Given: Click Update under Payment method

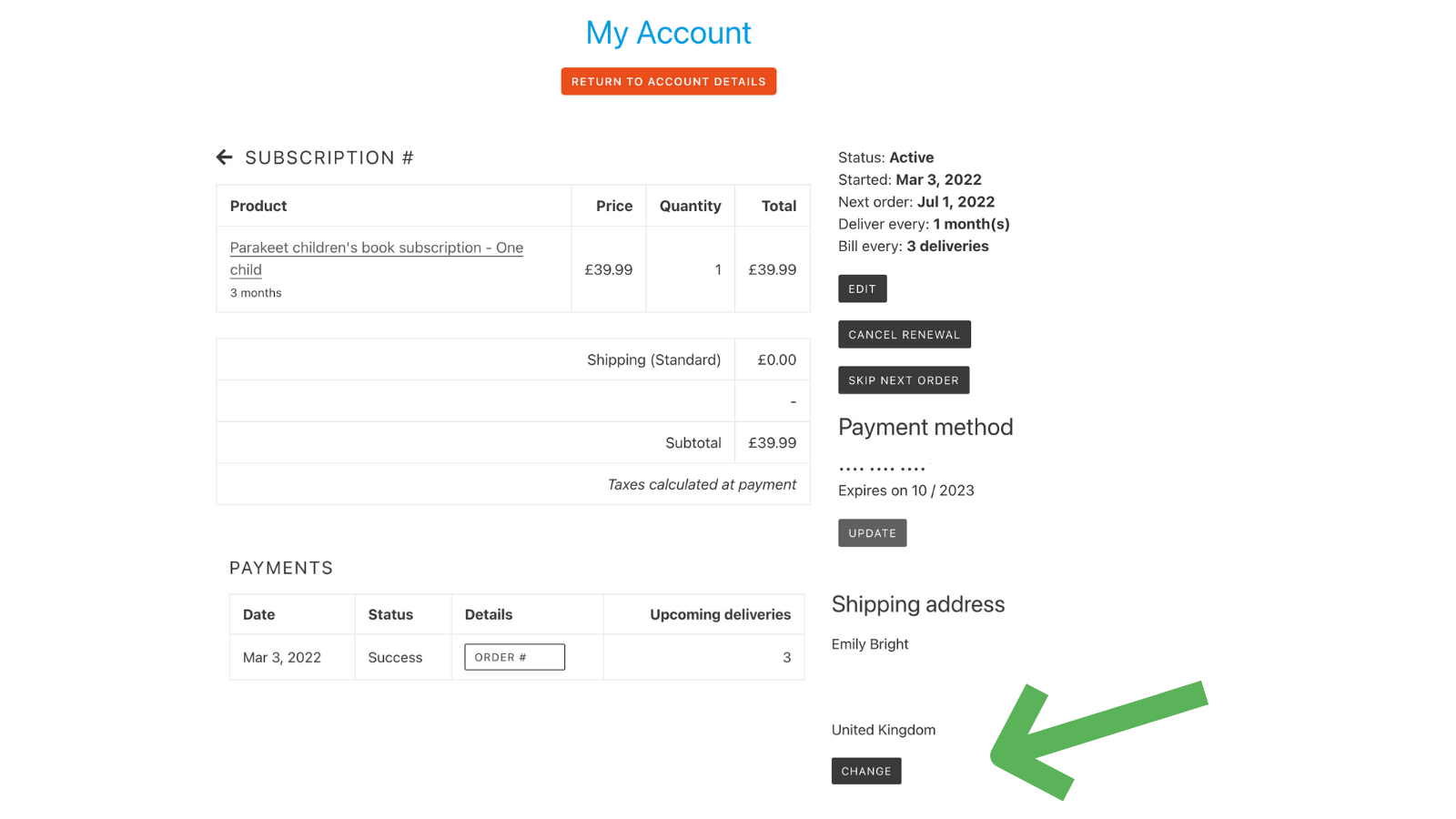Looking at the screenshot, I should 873,532.
